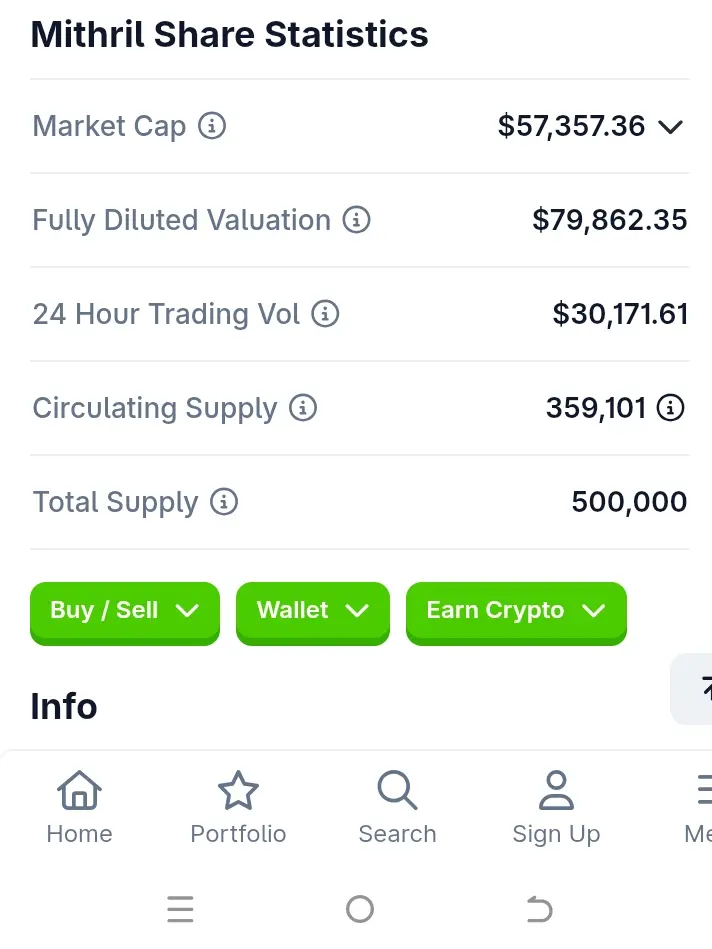Tap the Android recent apps button
This screenshot has height=949, width=712.
(x=181, y=909)
